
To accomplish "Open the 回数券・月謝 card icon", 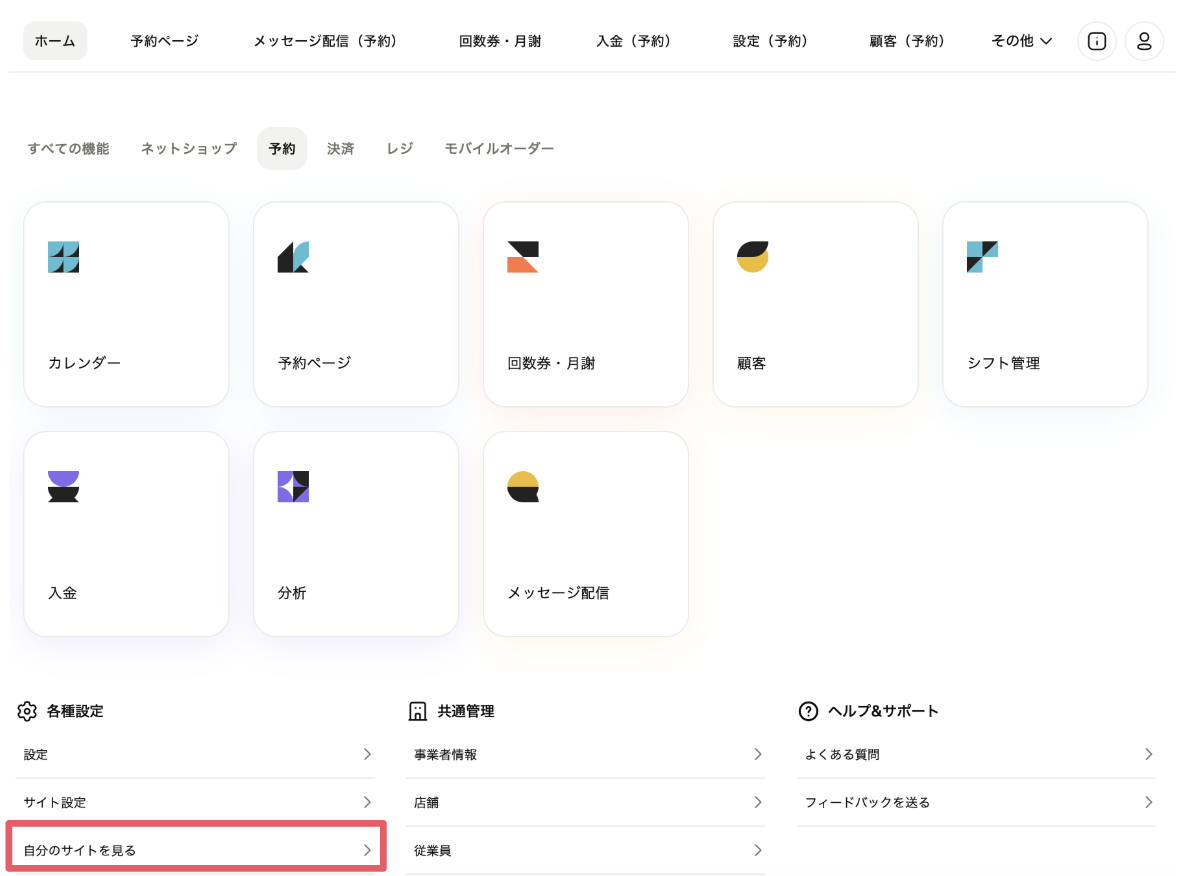I will tap(523, 257).
